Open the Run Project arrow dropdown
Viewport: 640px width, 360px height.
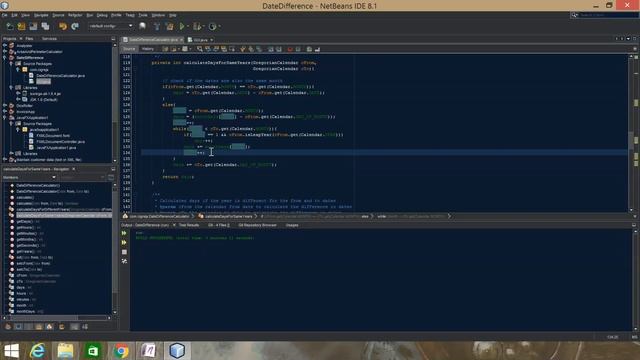[188, 27]
